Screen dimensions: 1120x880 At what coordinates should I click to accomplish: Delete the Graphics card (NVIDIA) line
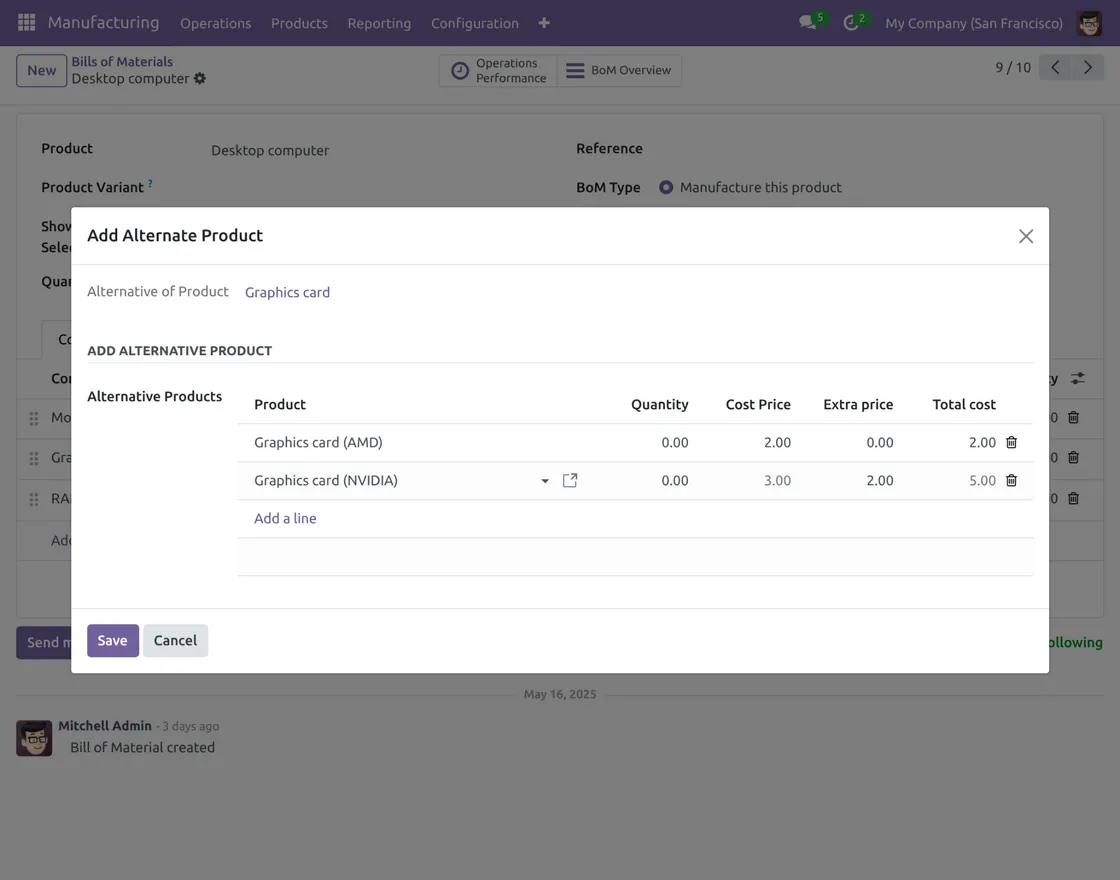click(x=1011, y=480)
